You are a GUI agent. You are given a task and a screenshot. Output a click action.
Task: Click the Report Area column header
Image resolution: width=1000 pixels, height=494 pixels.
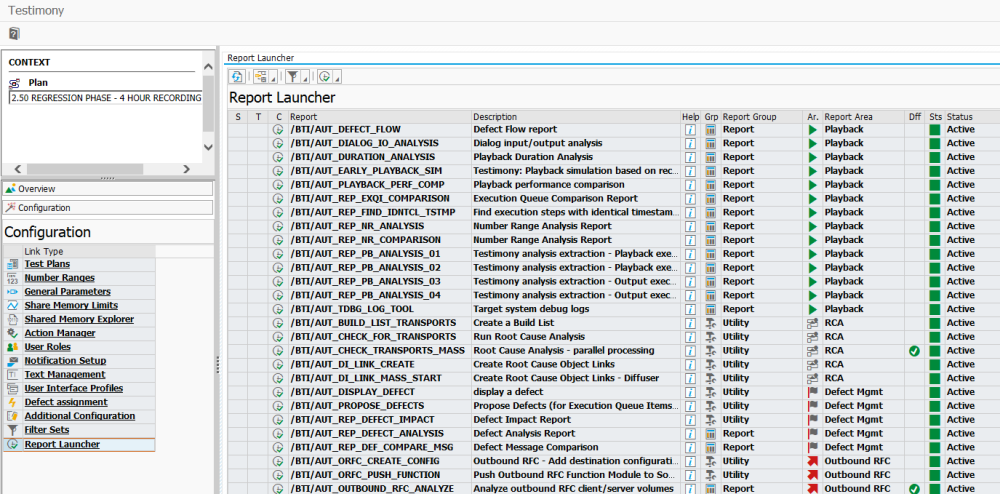point(864,117)
